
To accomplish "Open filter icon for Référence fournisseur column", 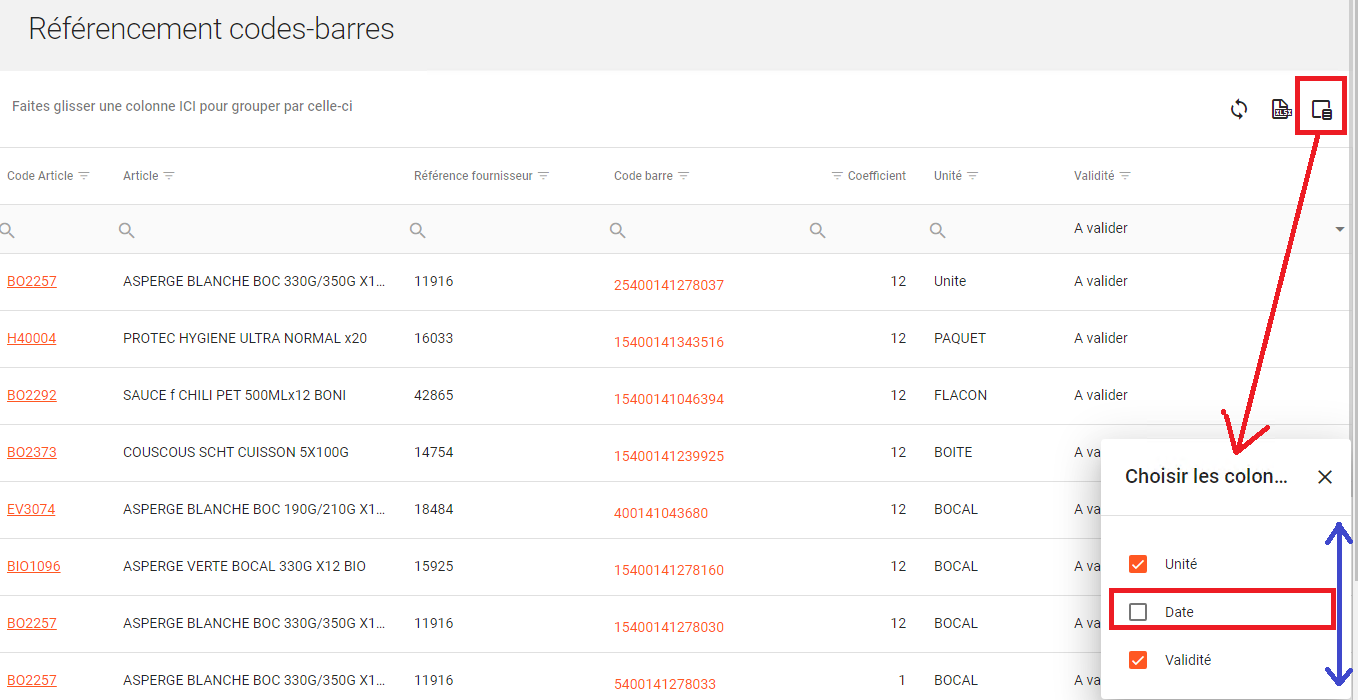I will 544,176.
